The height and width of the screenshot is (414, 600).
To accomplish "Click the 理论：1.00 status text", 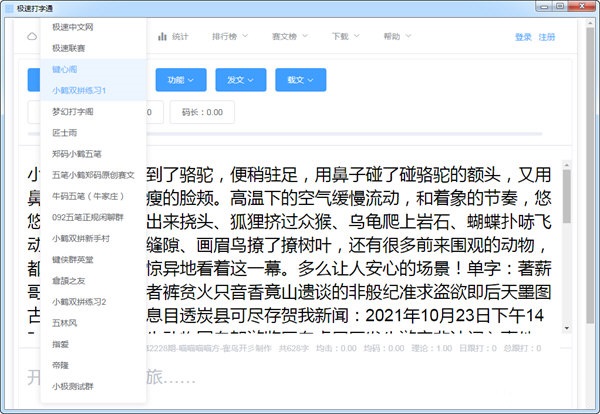I will coord(432,348).
